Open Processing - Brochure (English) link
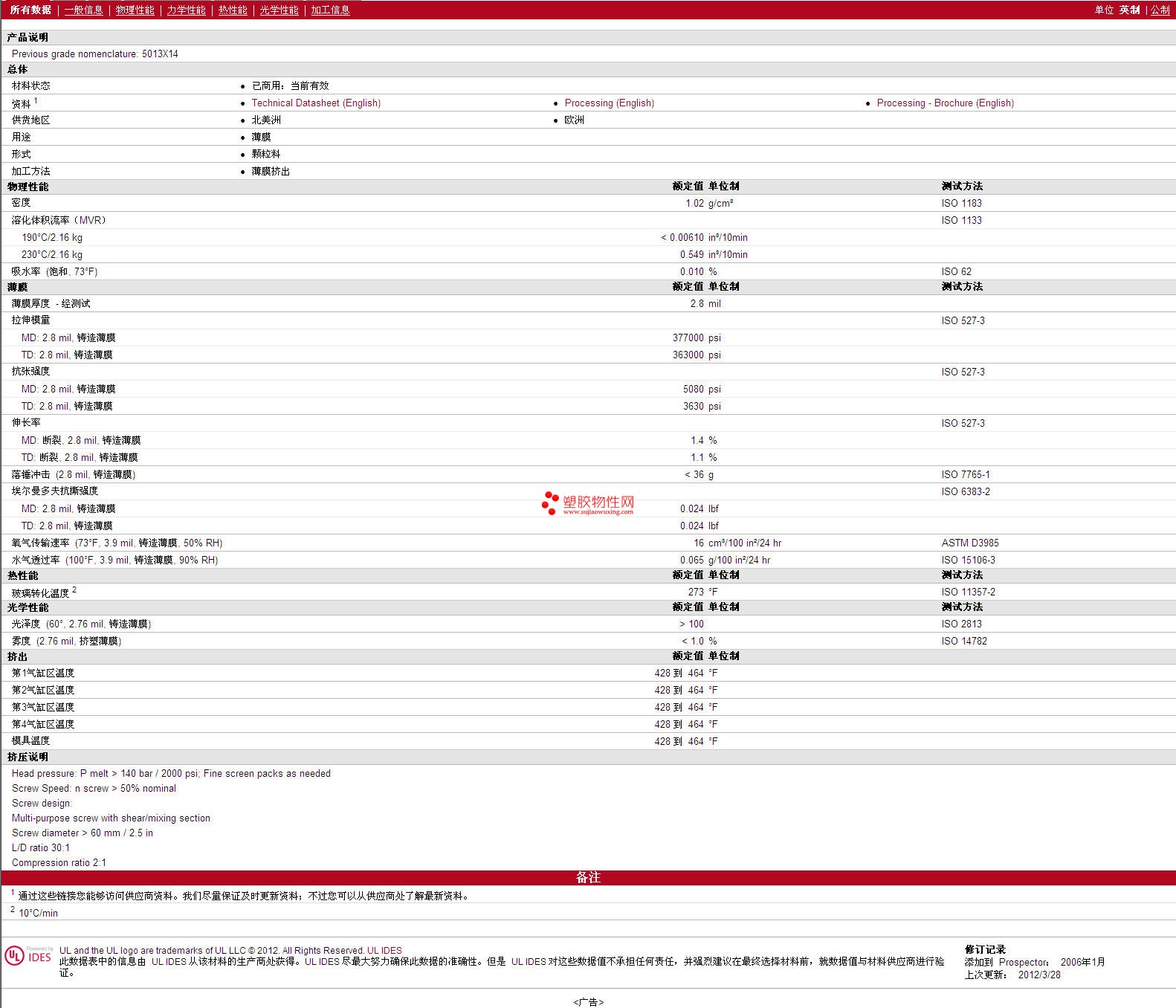The width and height of the screenshot is (1176, 1008). (945, 103)
